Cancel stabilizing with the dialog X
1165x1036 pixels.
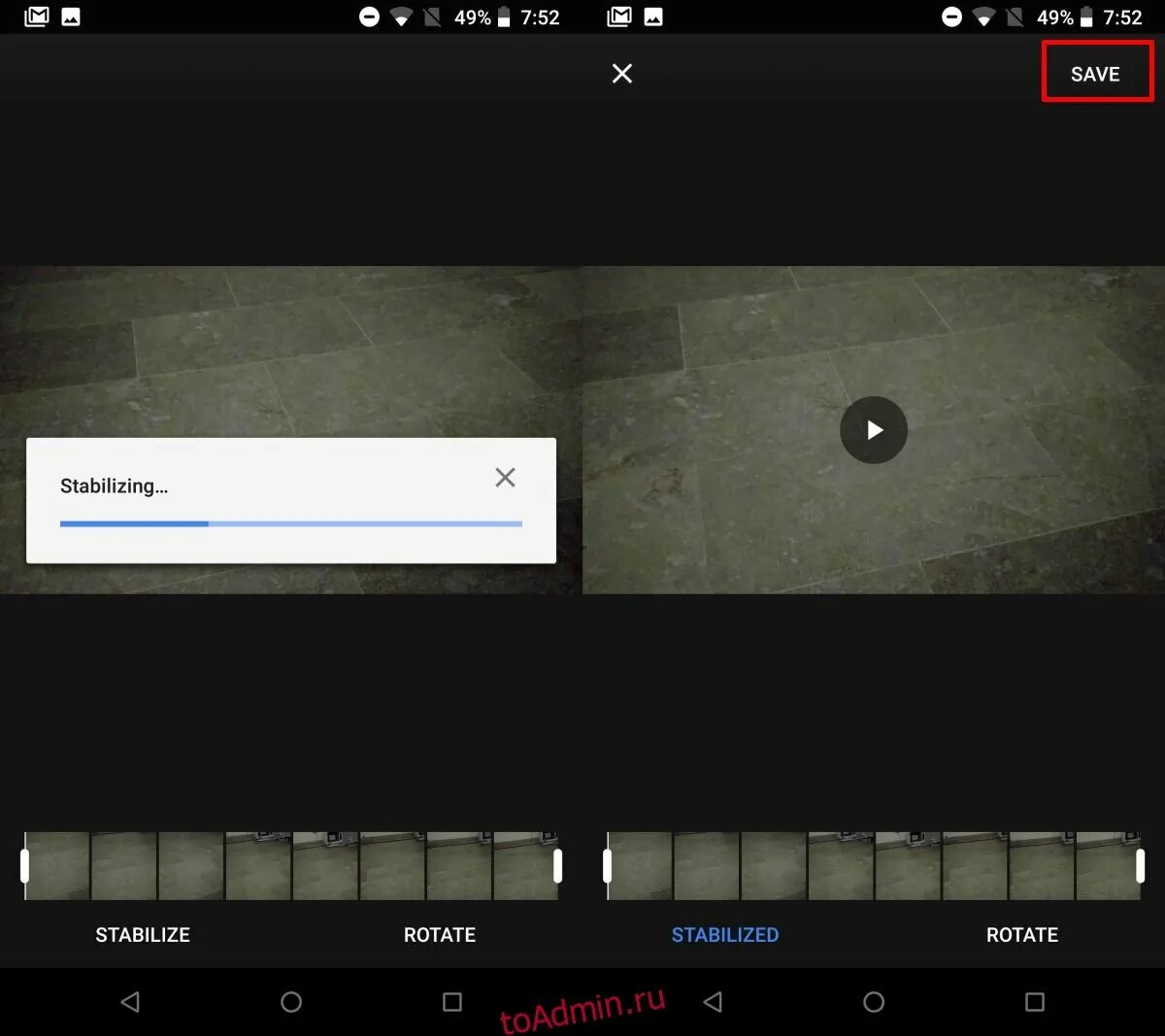pyautogui.click(x=505, y=477)
